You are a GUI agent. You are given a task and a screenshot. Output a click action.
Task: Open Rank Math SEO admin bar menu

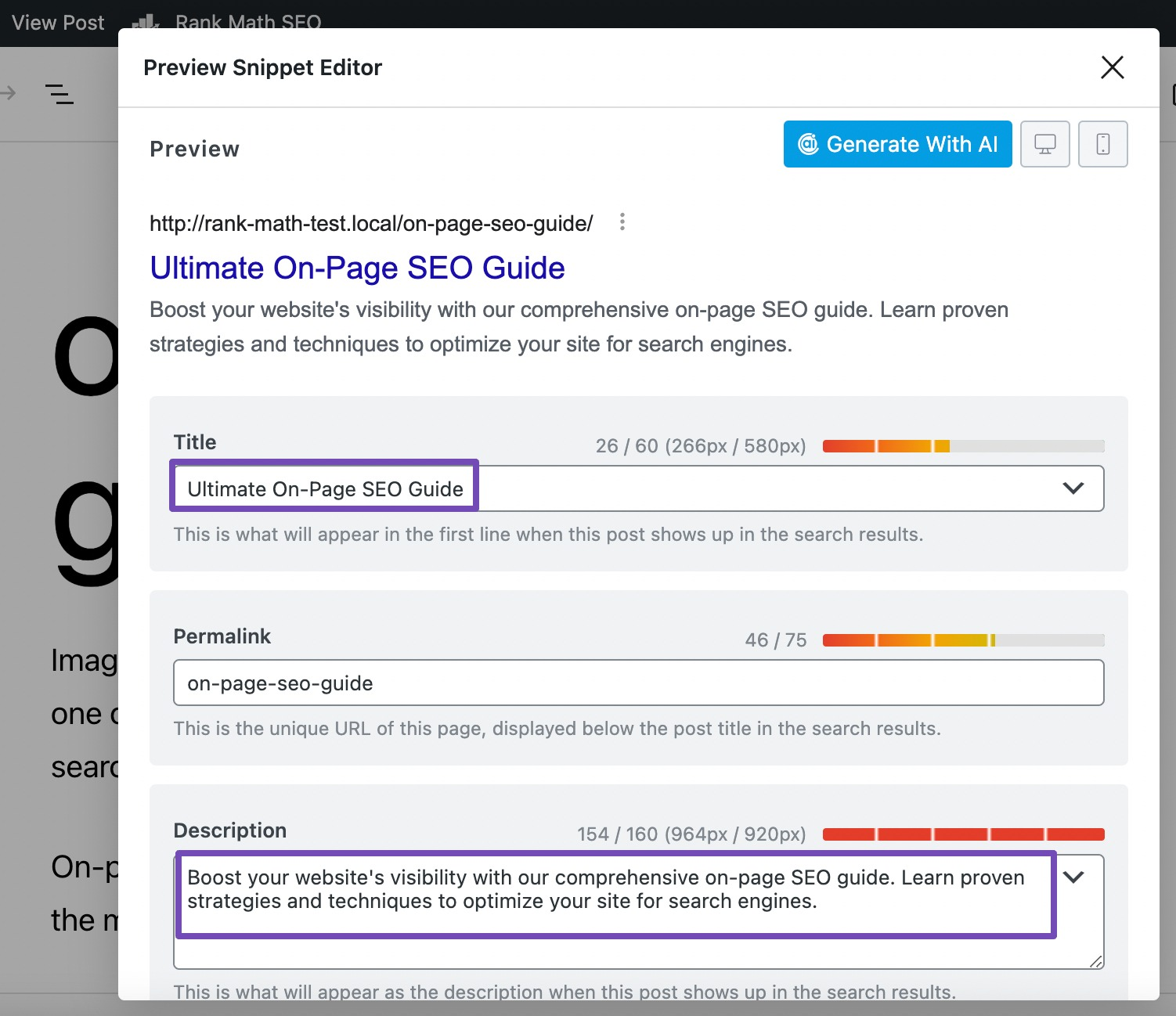tap(248, 22)
